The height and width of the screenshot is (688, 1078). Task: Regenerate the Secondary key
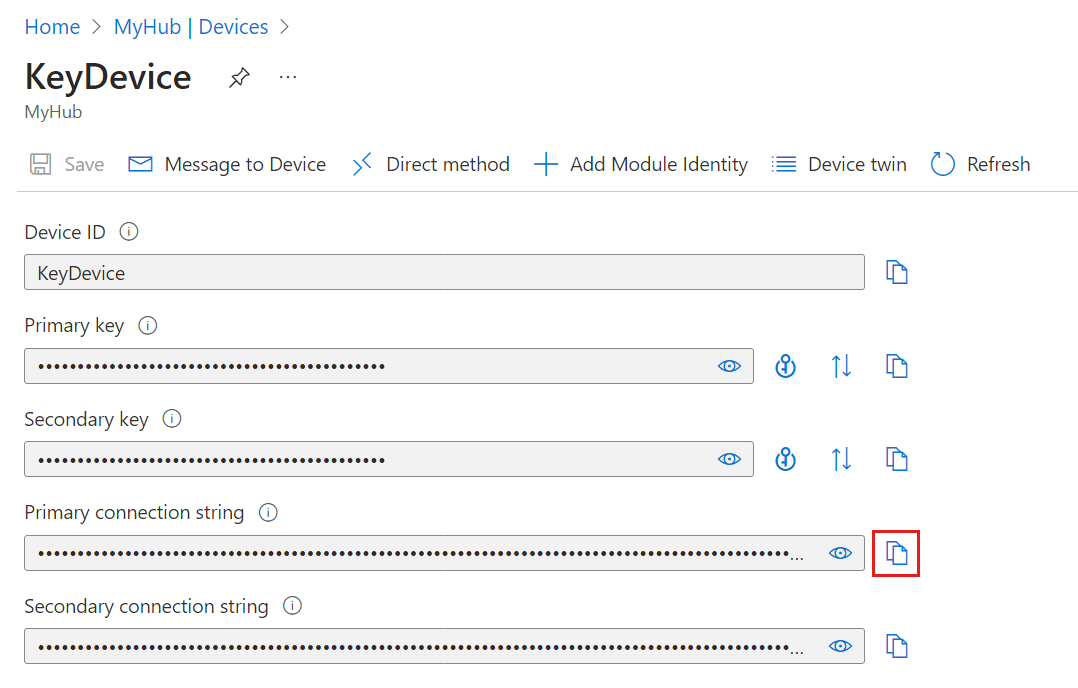(785, 459)
